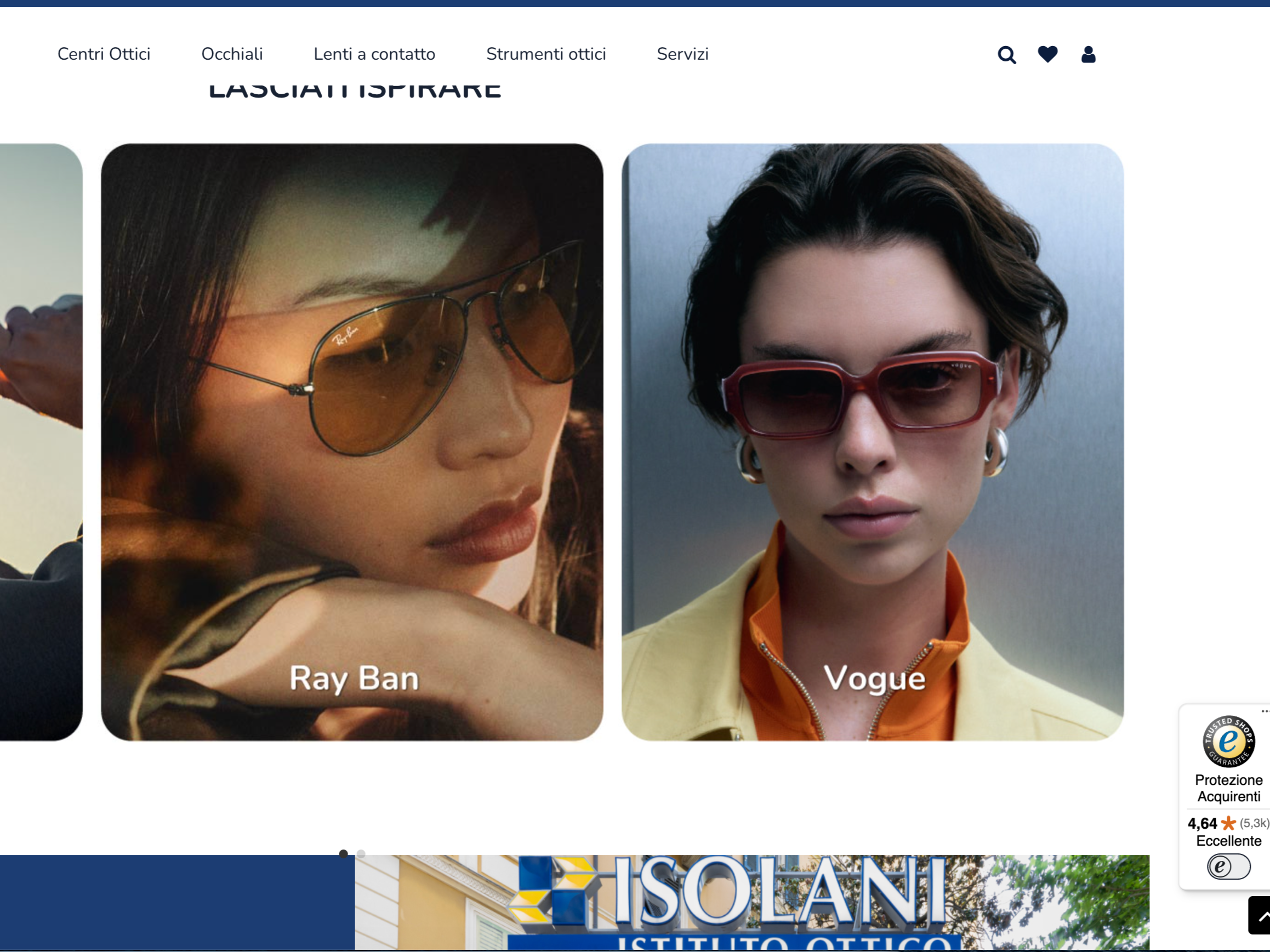Open the Strumenti ottici menu
Screen dimensions: 1270x952
point(546,54)
